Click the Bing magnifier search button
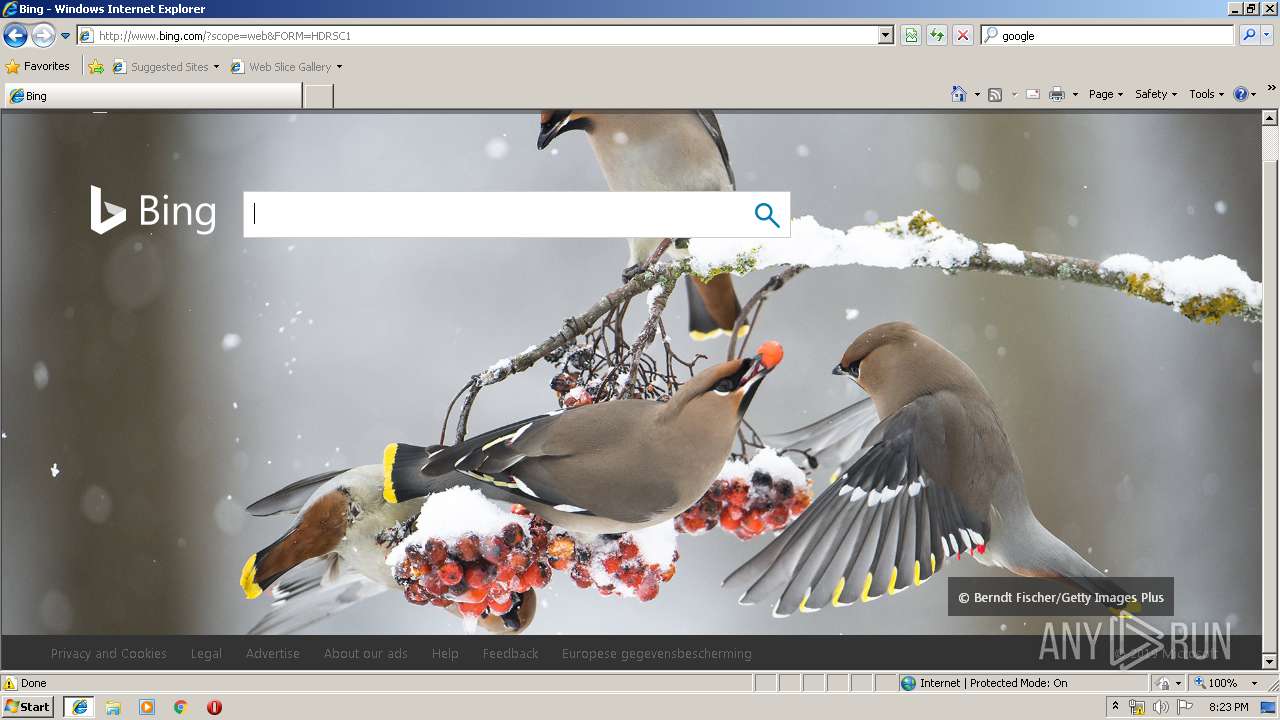 767,214
